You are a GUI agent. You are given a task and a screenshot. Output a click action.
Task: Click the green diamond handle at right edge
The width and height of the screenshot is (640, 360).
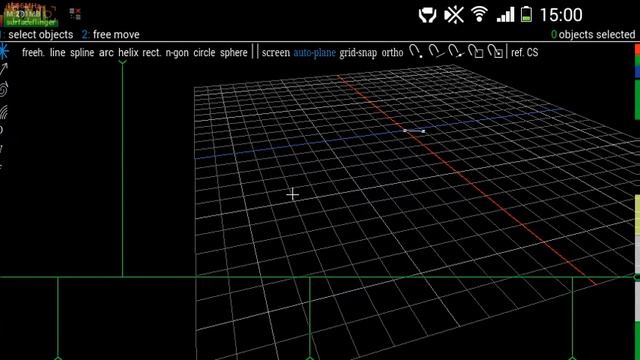pyautogui.click(x=637, y=277)
